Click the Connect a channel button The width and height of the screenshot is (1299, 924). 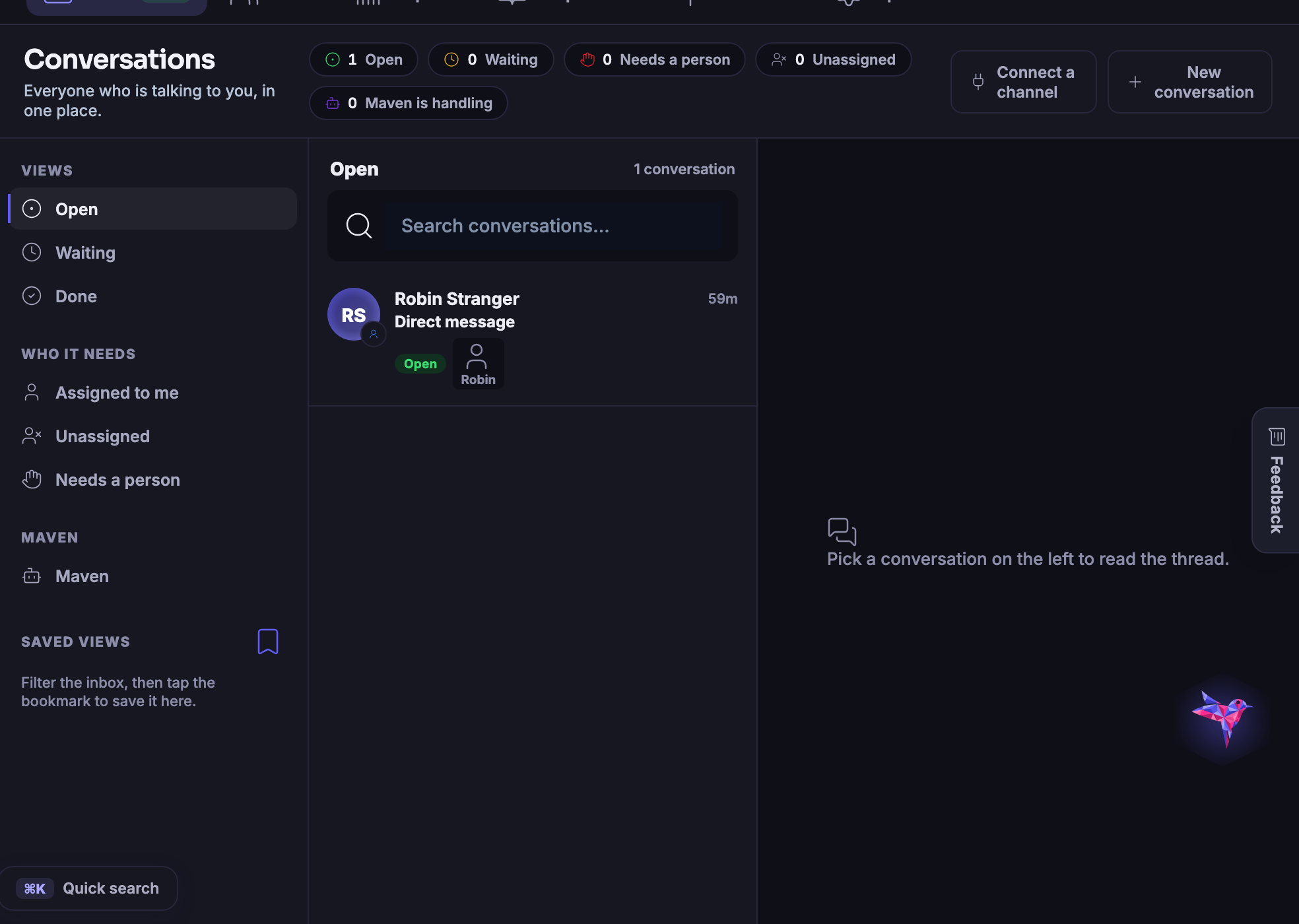click(x=1024, y=82)
